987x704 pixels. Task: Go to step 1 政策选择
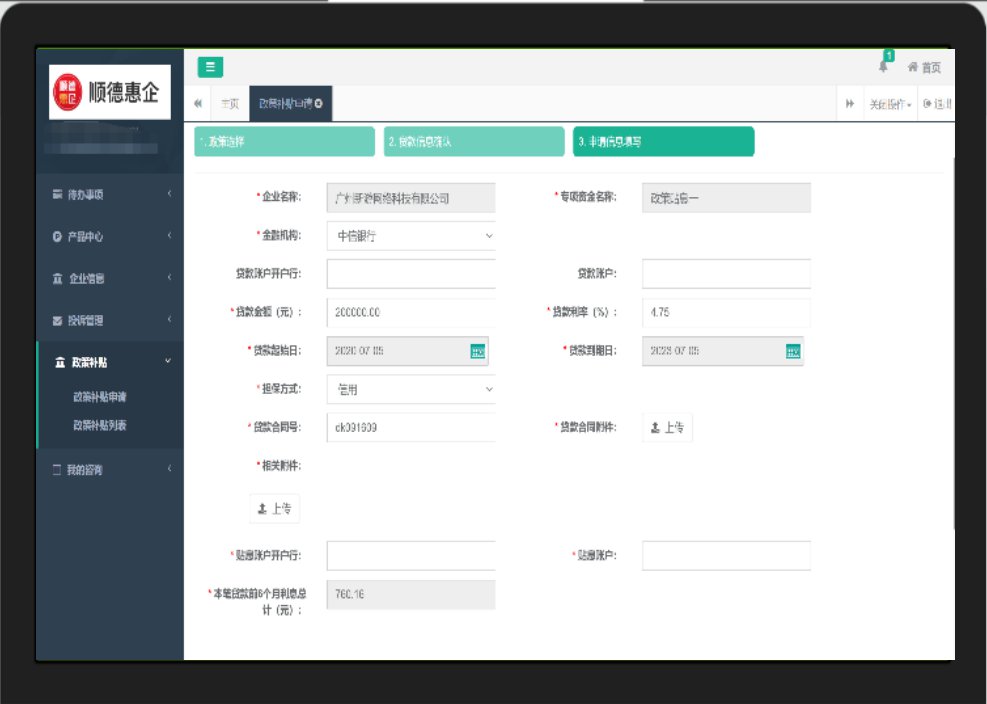(x=284, y=142)
